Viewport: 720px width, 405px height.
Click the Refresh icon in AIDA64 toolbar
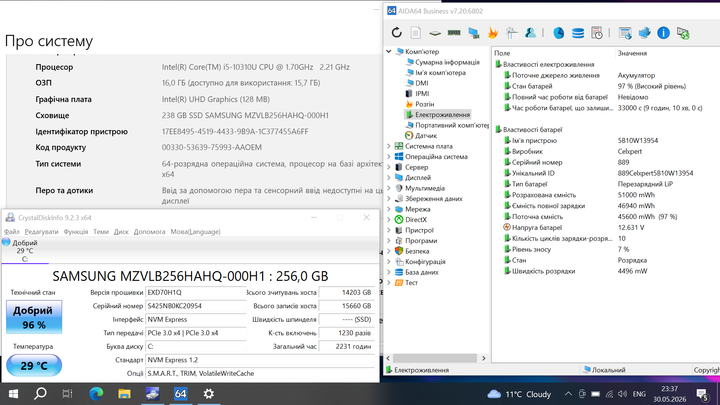(x=397, y=33)
